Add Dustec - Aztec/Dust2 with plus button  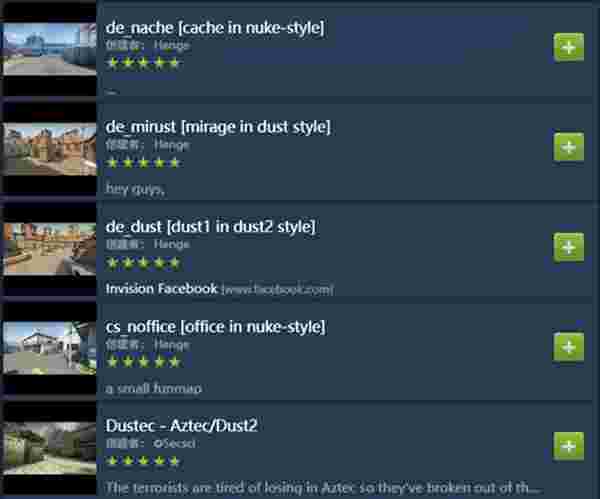(569, 446)
